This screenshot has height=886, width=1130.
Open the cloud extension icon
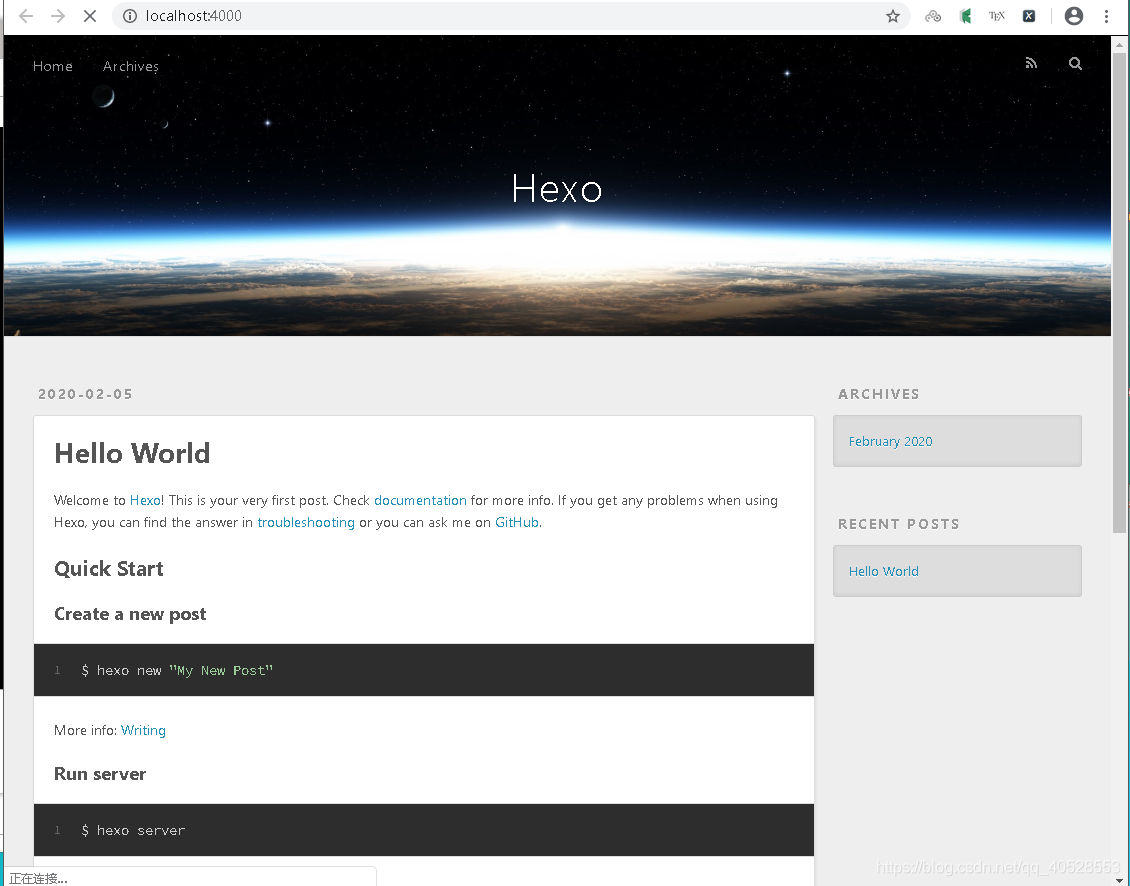(x=933, y=16)
